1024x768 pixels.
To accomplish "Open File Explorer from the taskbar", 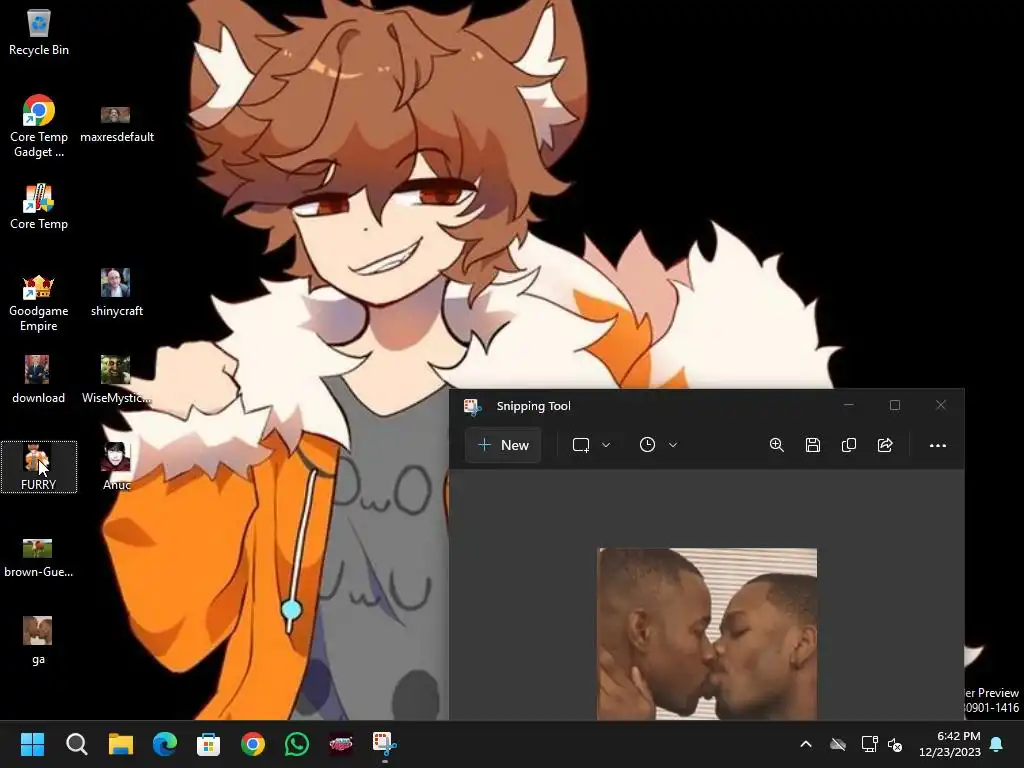I will 121,744.
